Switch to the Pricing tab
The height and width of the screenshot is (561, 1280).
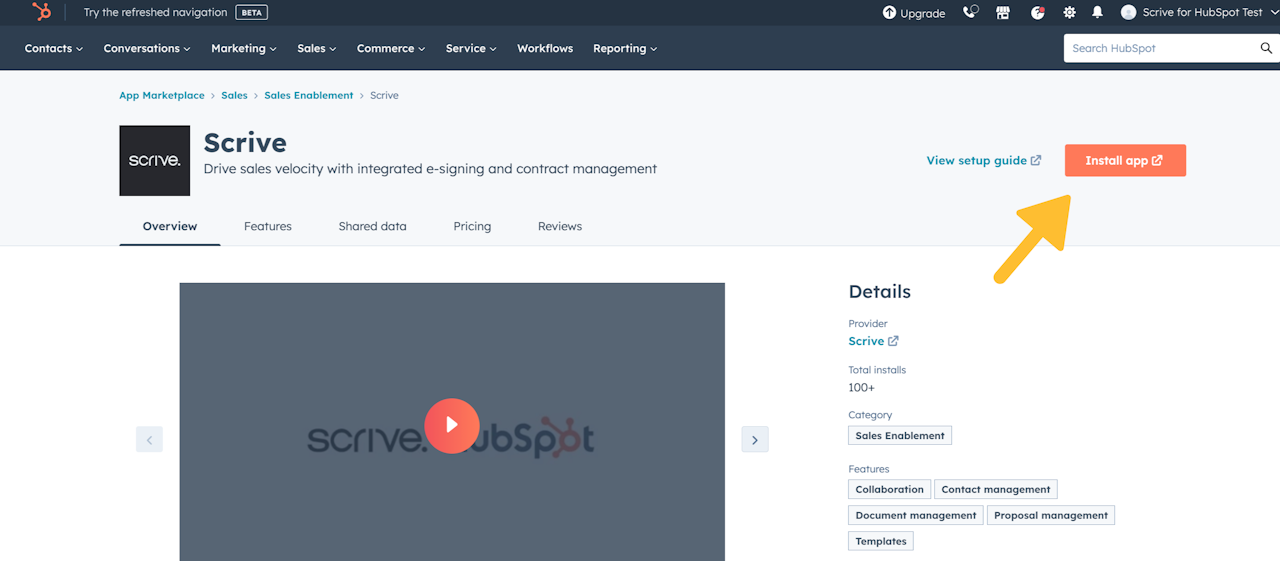(472, 226)
